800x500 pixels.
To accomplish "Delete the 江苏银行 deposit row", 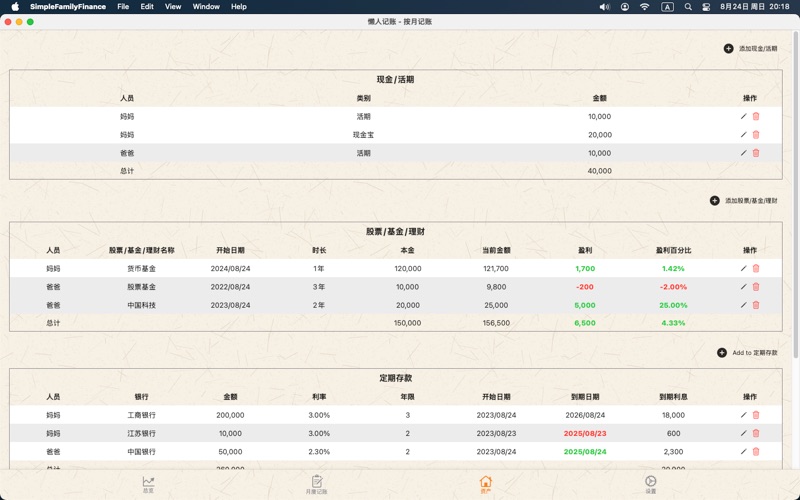I will point(756,433).
